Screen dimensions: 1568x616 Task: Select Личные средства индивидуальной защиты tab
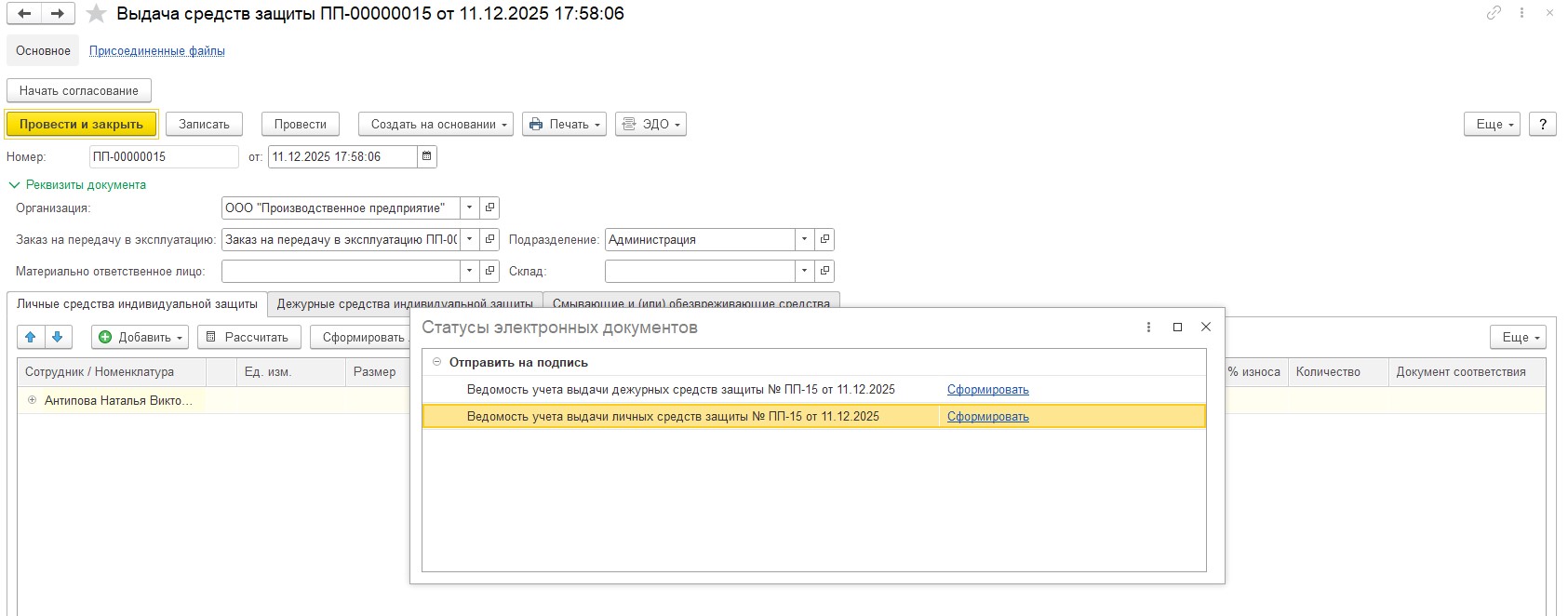coord(137,304)
